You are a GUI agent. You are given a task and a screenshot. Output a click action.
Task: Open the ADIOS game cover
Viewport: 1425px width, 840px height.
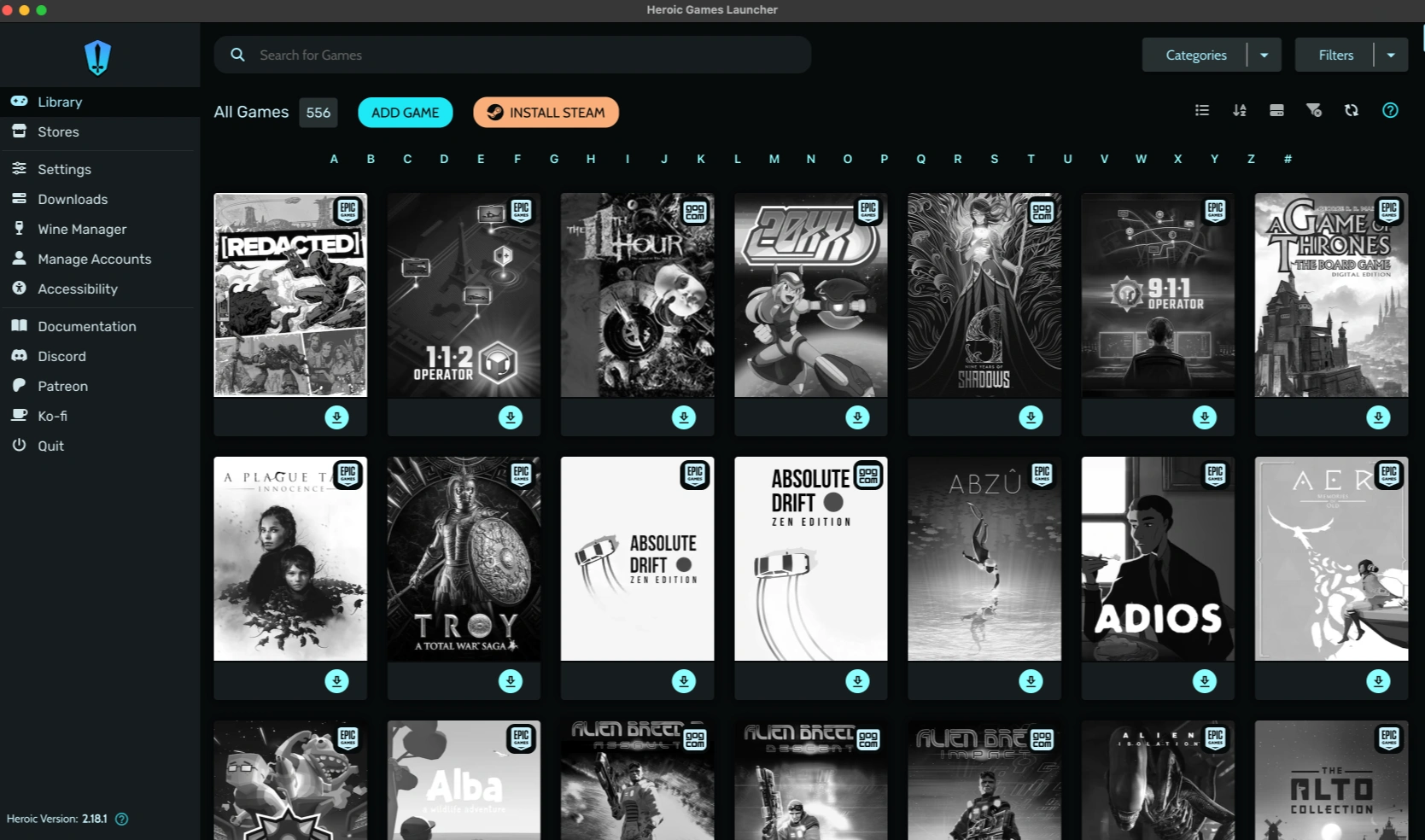(1157, 559)
